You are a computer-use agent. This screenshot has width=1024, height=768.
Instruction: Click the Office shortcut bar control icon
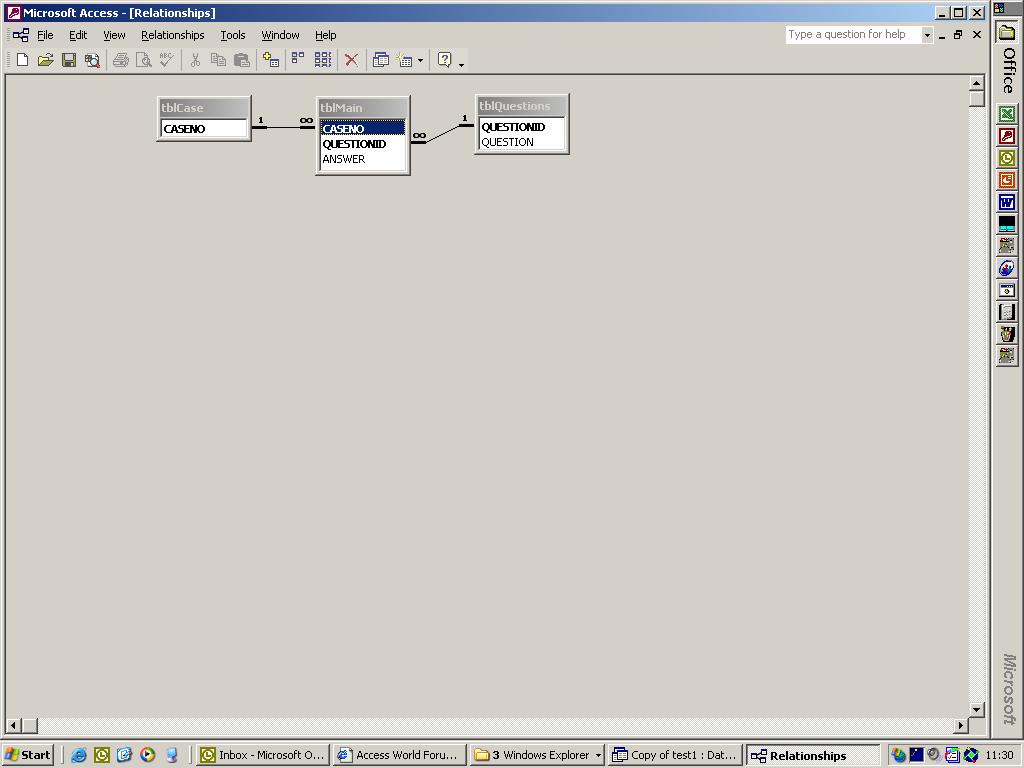coord(999,7)
